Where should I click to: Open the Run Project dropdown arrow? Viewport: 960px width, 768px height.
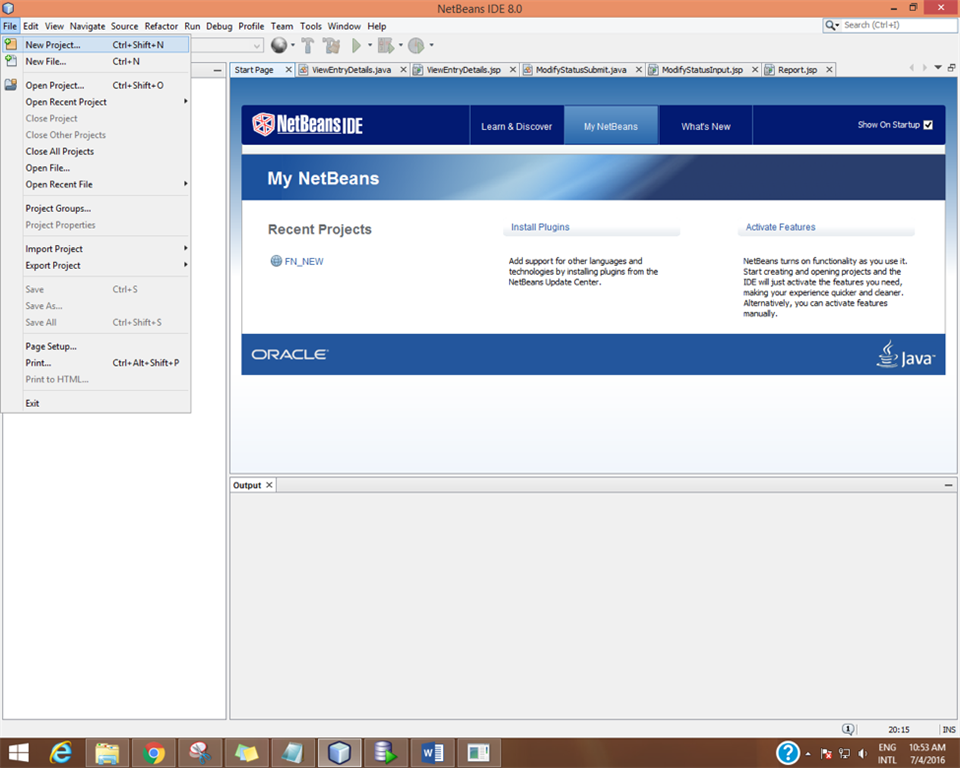pyautogui.click(x=370, y=45)
